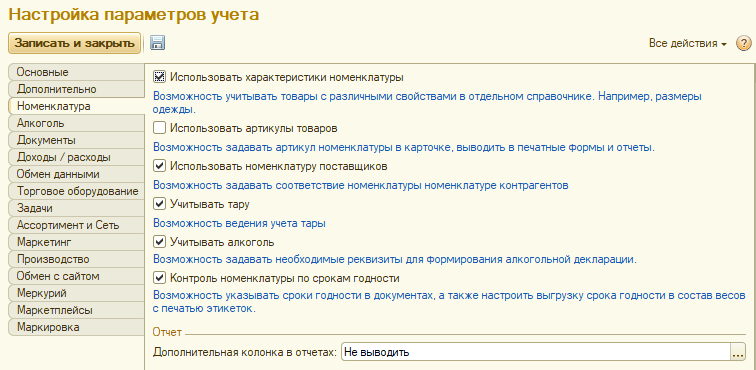Click the floppy disk save icon

click(x=157, y=43)
